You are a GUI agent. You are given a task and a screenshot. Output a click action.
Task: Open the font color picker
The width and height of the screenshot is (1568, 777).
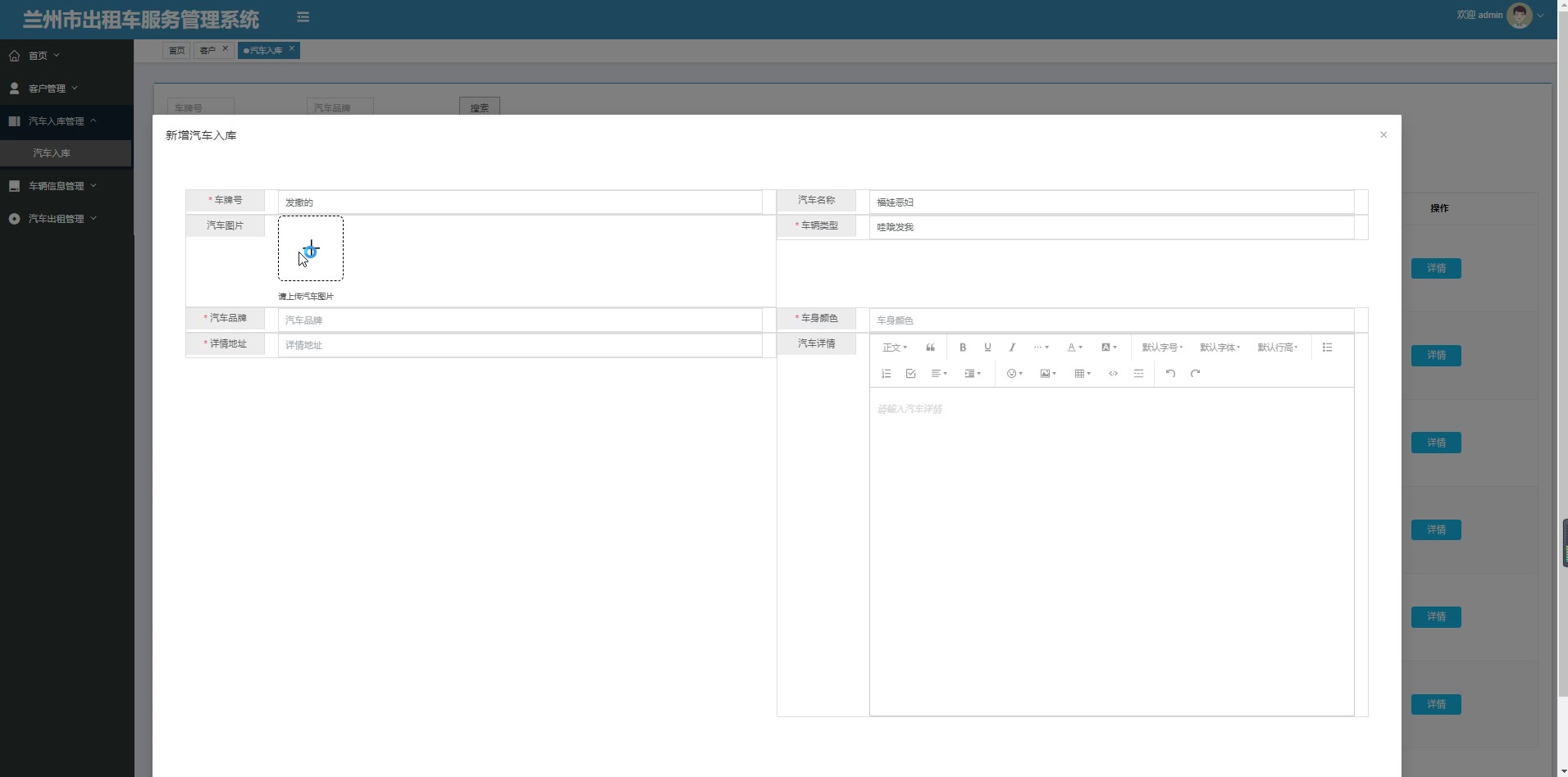point(1074,348)
